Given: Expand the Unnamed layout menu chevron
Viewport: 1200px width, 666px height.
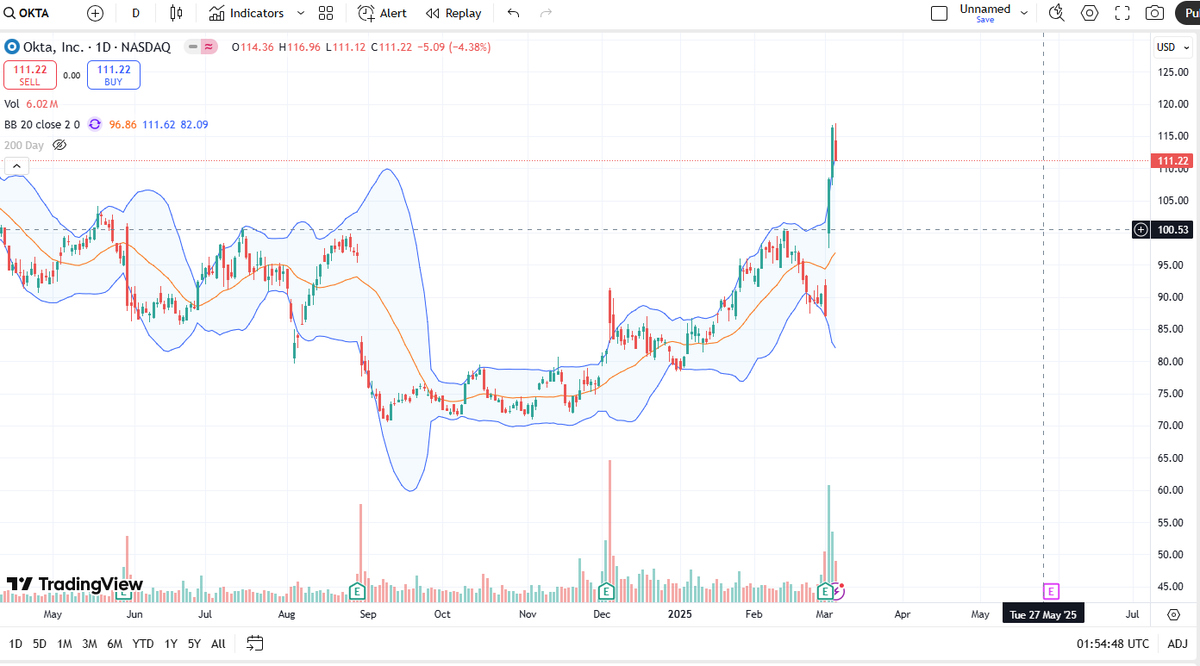Looking at the screenshot, I should 1024,13.
